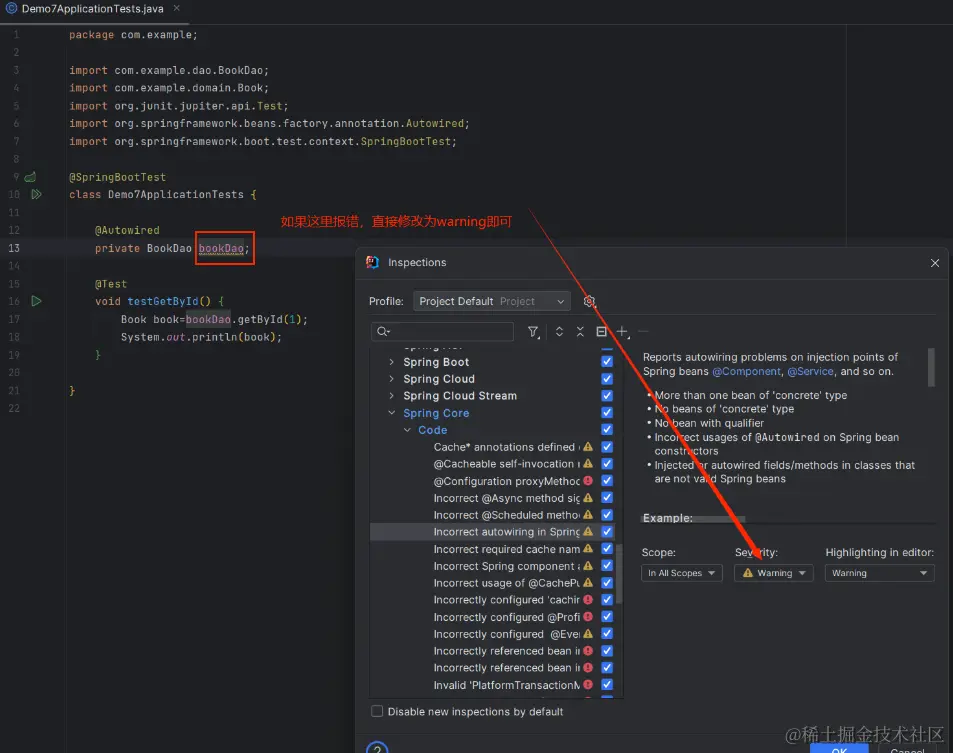Collapse the Code tree node
This screenshot has width=953, height=753.
[x=407, y=430]
